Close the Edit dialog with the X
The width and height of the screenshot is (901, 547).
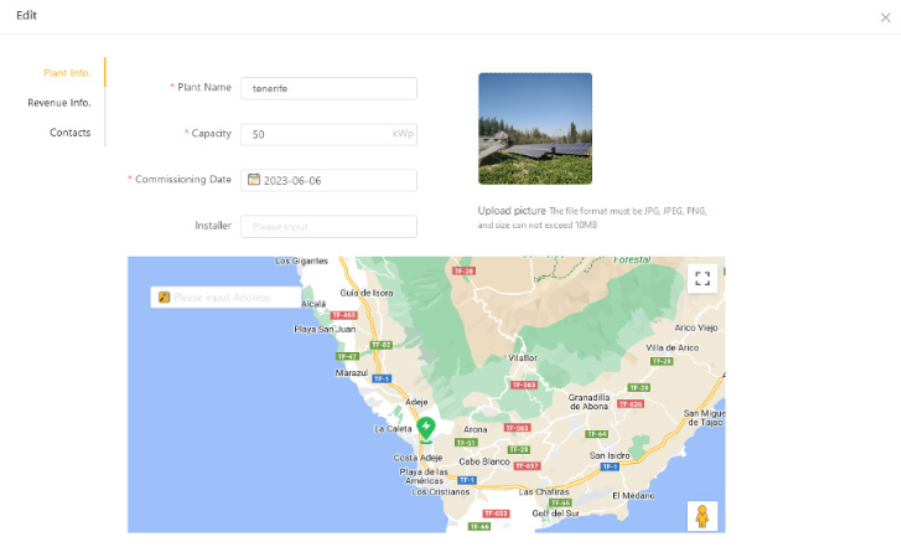(885, 18)
